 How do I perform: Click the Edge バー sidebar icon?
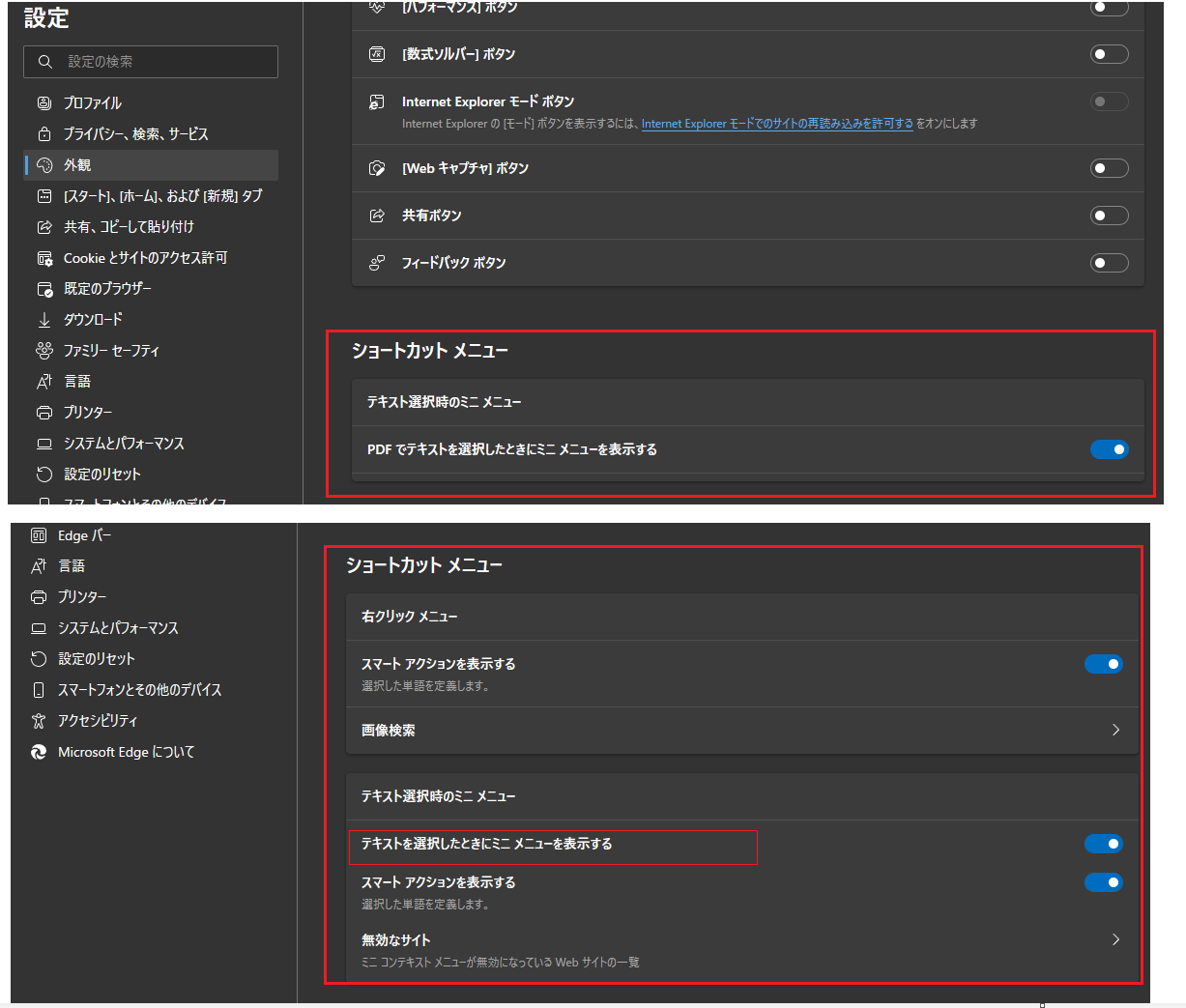coord(39,535)
